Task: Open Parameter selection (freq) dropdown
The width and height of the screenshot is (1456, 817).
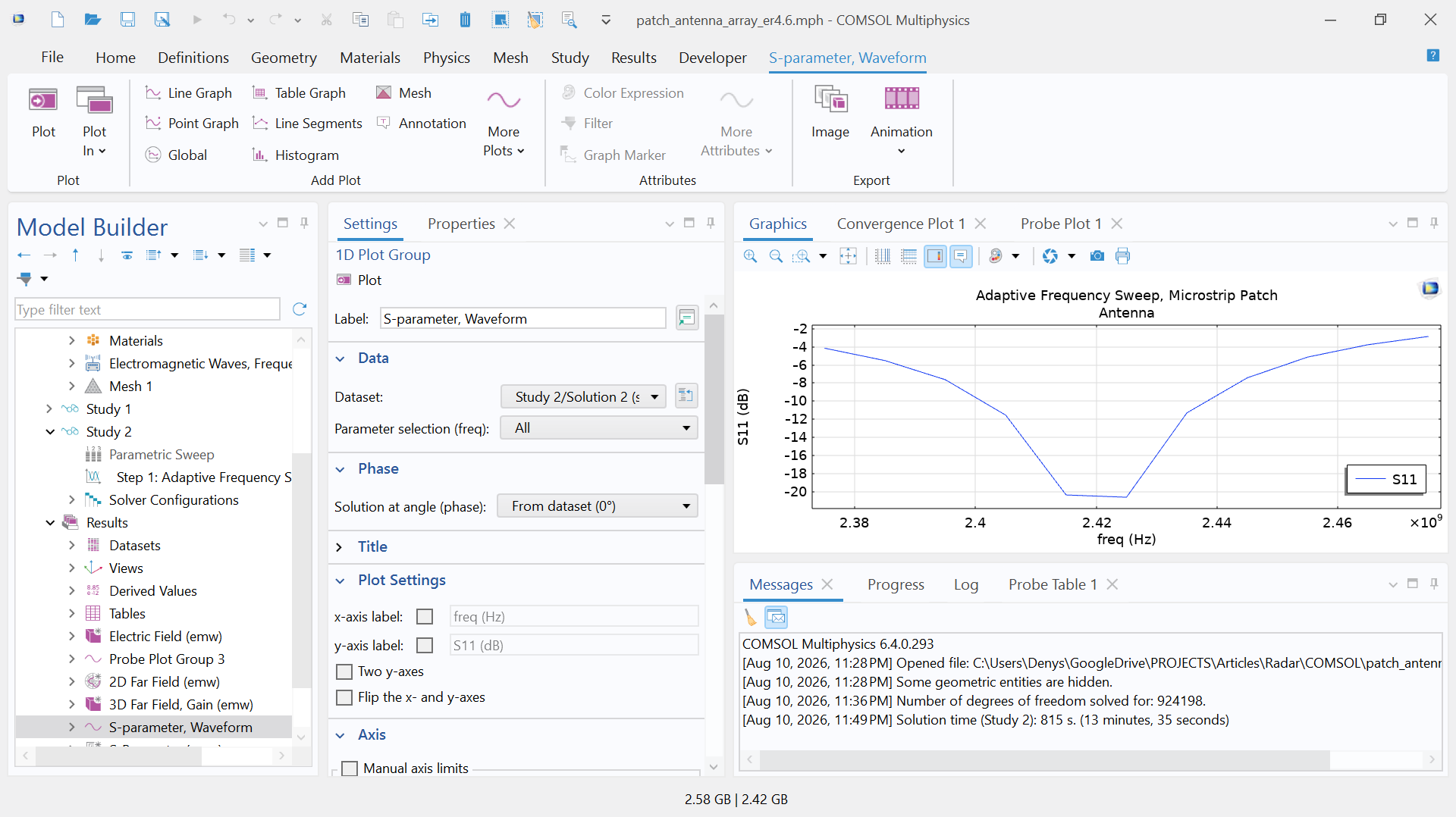Action: pyautogui.click(x=599, y=428)
